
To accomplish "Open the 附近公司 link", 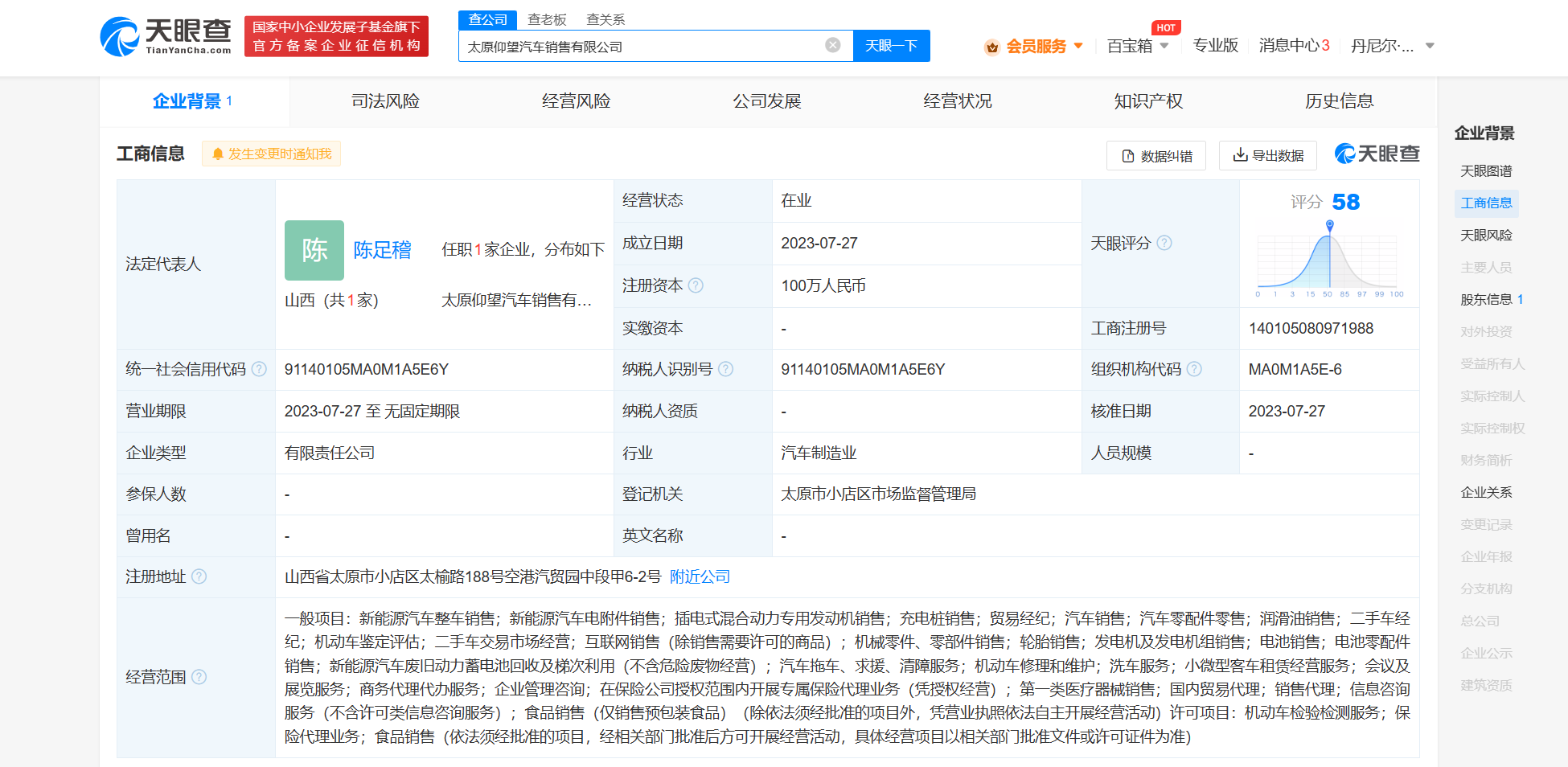I will pos(699,576).
